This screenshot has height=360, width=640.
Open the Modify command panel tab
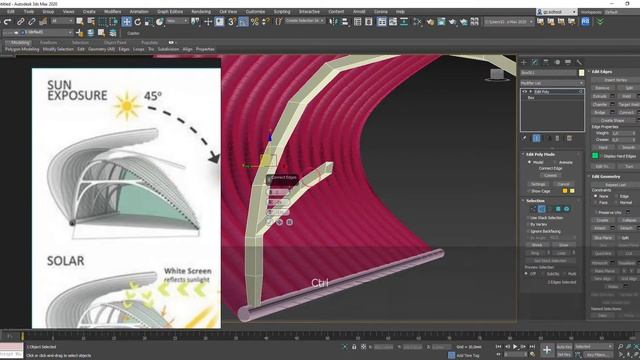point(535,62)
